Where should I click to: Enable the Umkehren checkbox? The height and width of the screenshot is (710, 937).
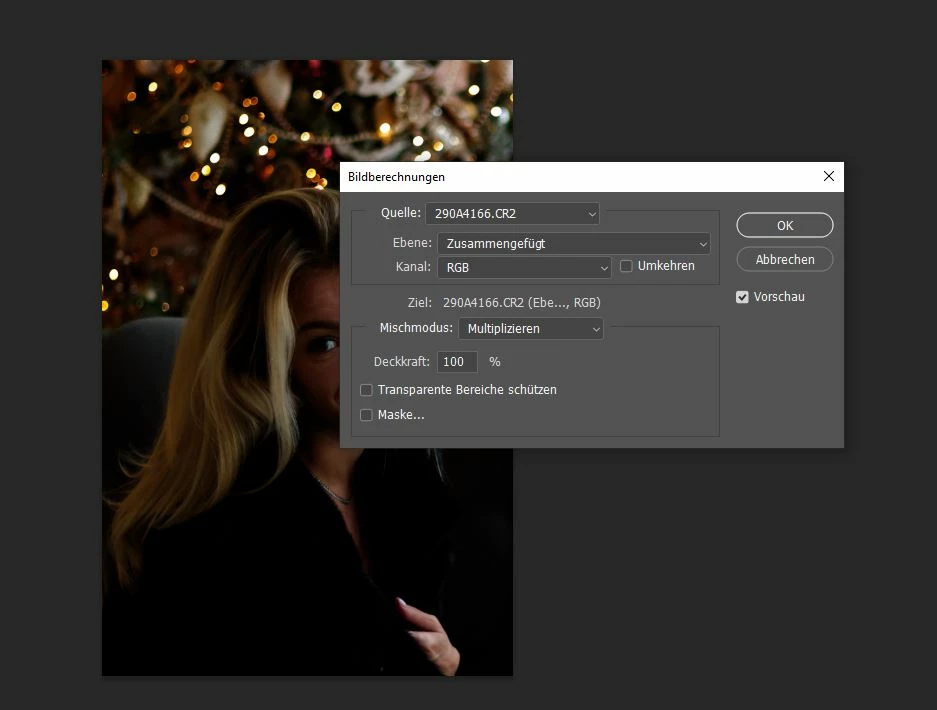click(x=626, y=266)
